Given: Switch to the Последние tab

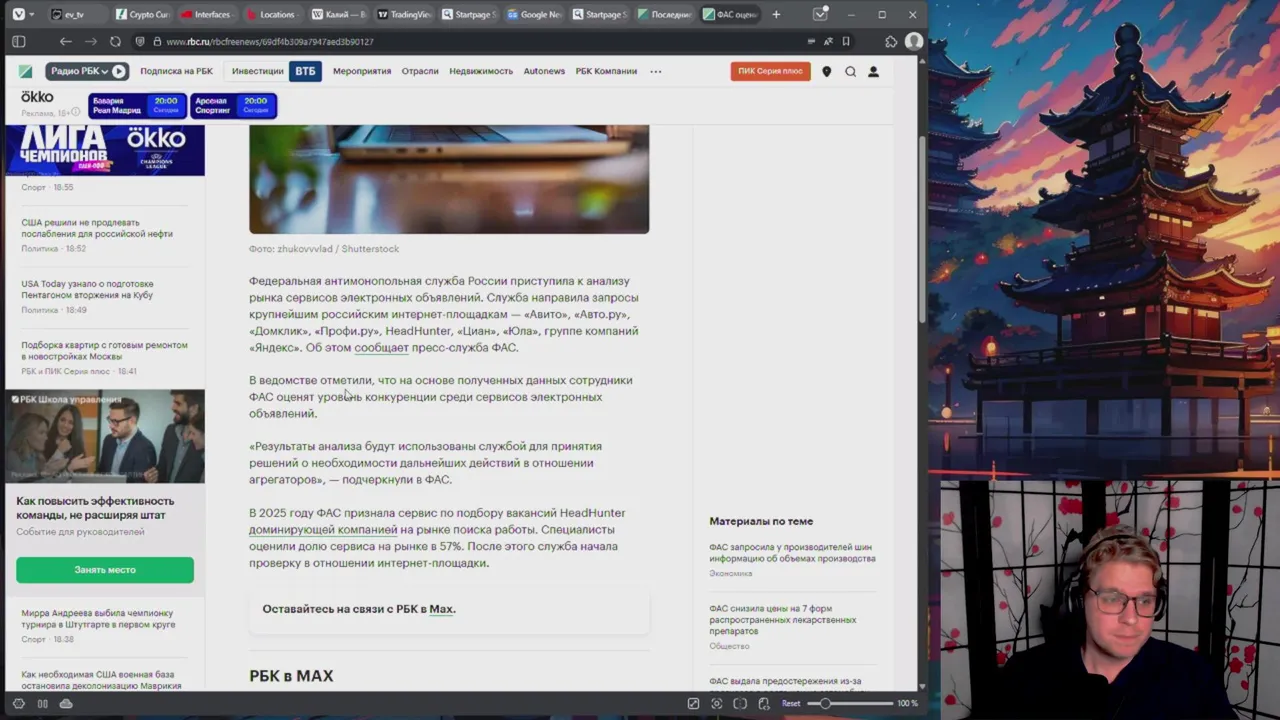Looking at the screenshot, I should click(x=664, y=14).
